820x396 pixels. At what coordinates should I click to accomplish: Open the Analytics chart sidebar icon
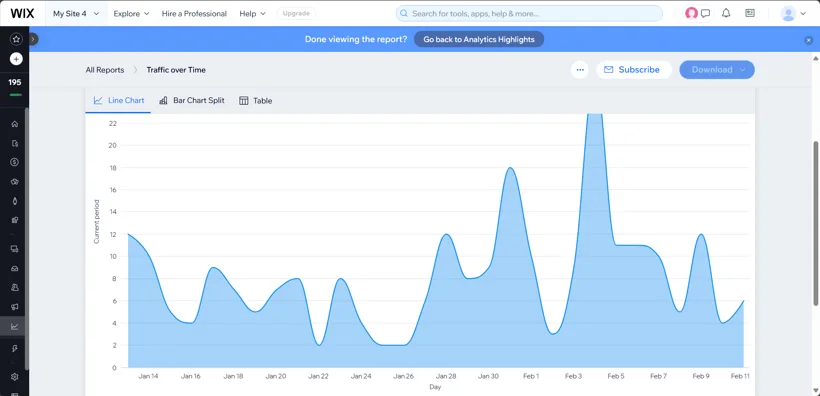tap(15, 326)
